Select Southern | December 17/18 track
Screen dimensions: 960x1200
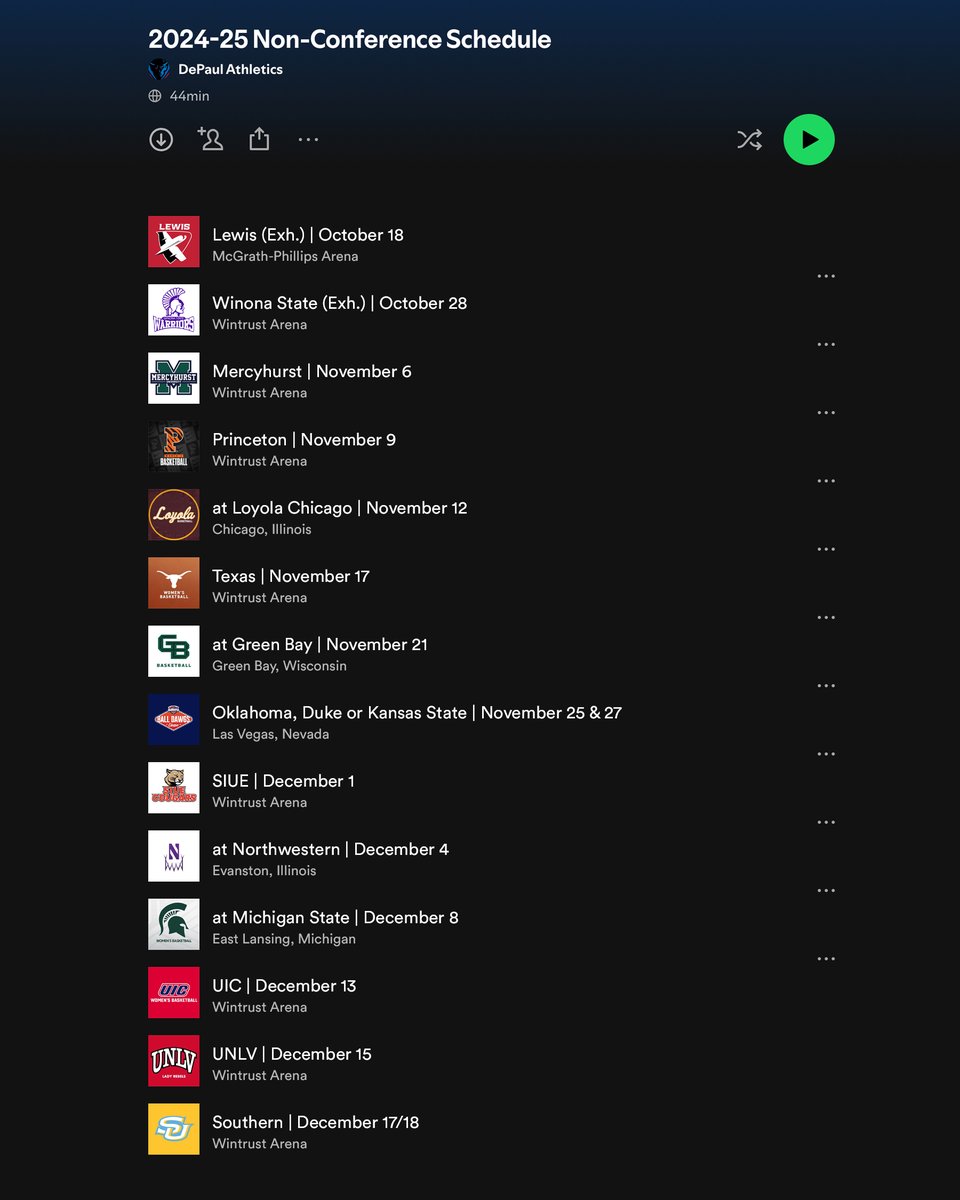pos(316,1122)
